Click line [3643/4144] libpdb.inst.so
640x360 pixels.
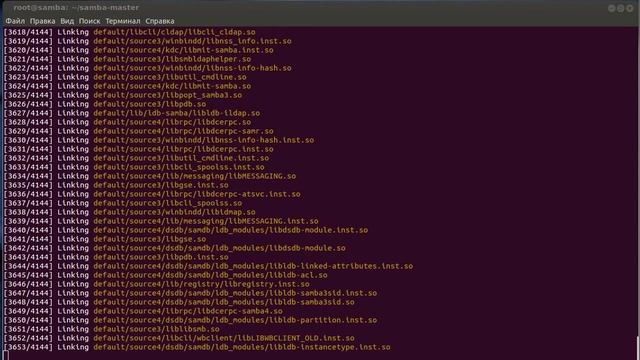116,257
